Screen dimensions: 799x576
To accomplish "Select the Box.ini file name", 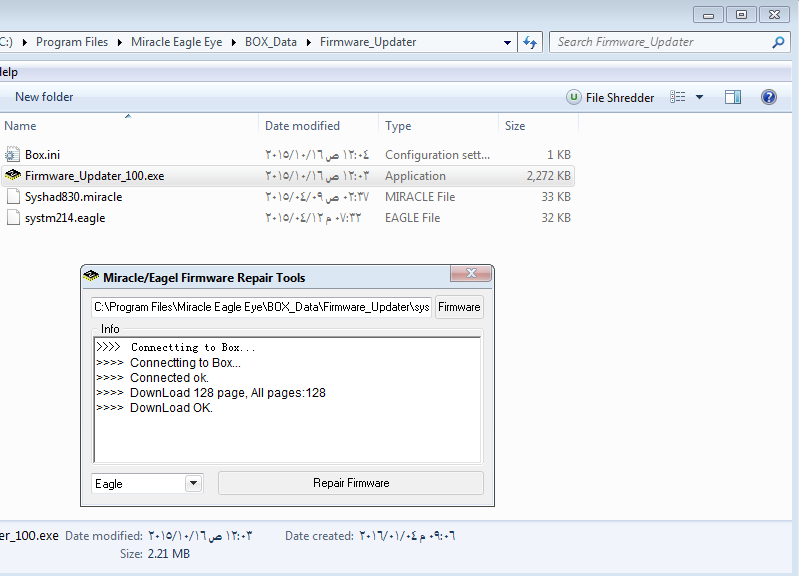I will point(42,154).
